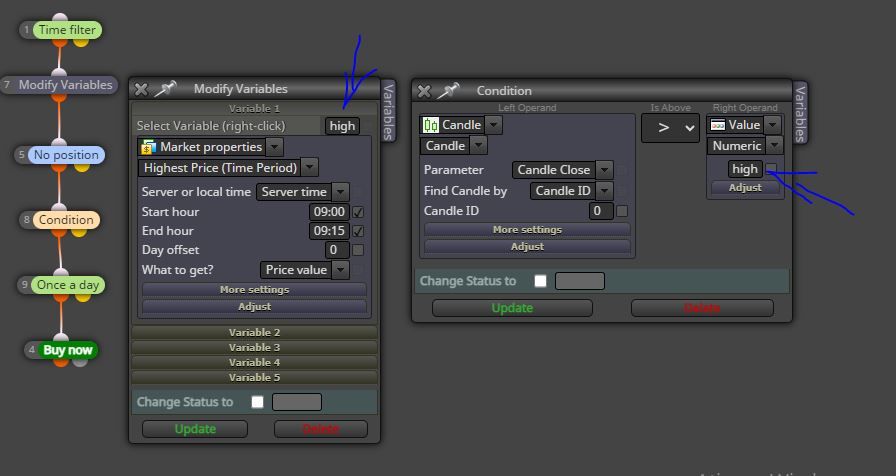This screenshot has height=476, width=896.
Task: Open the Candle Close parameter dropdown
Action: (605, 170)
